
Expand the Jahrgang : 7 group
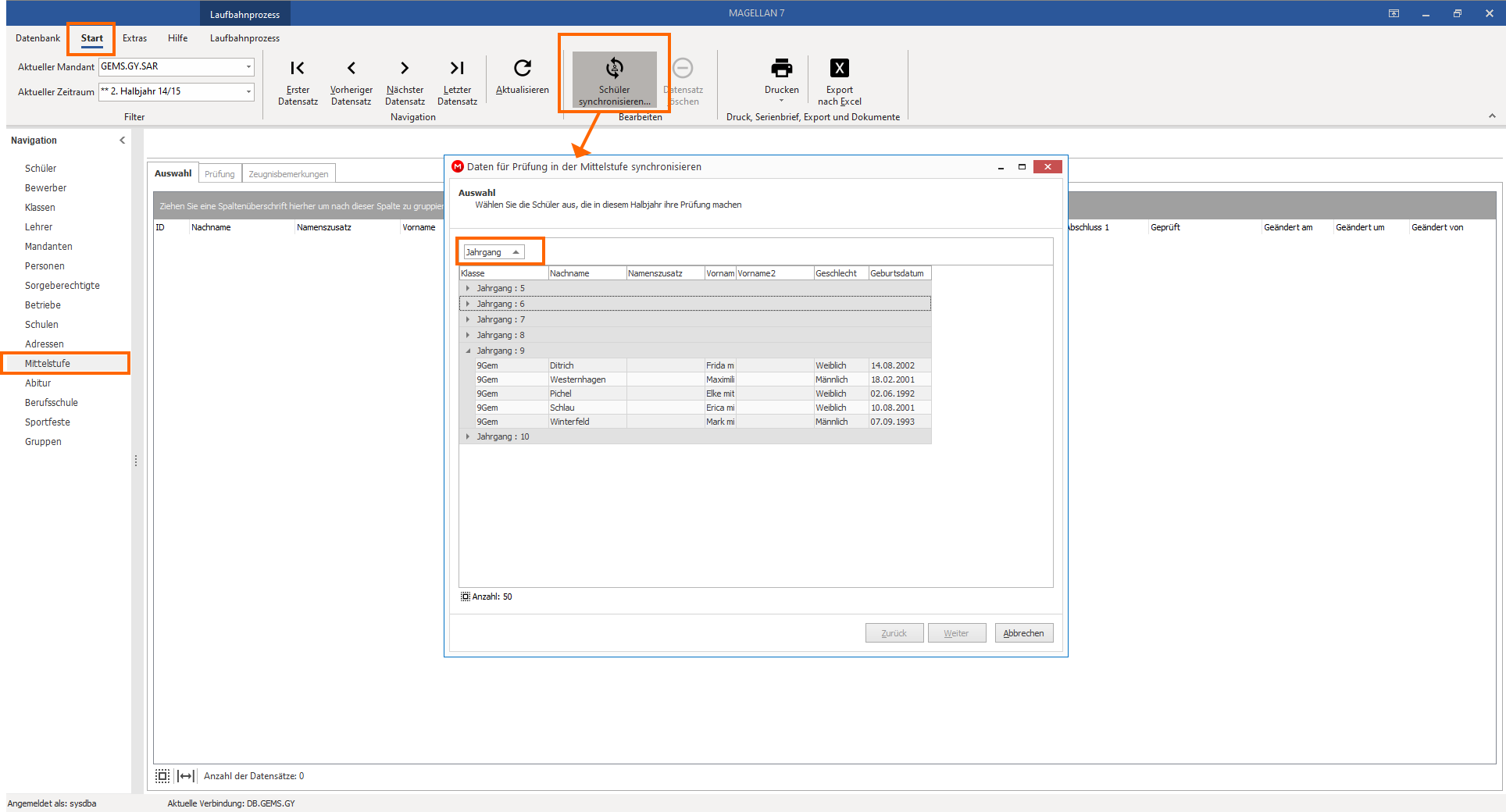[468, 319]
